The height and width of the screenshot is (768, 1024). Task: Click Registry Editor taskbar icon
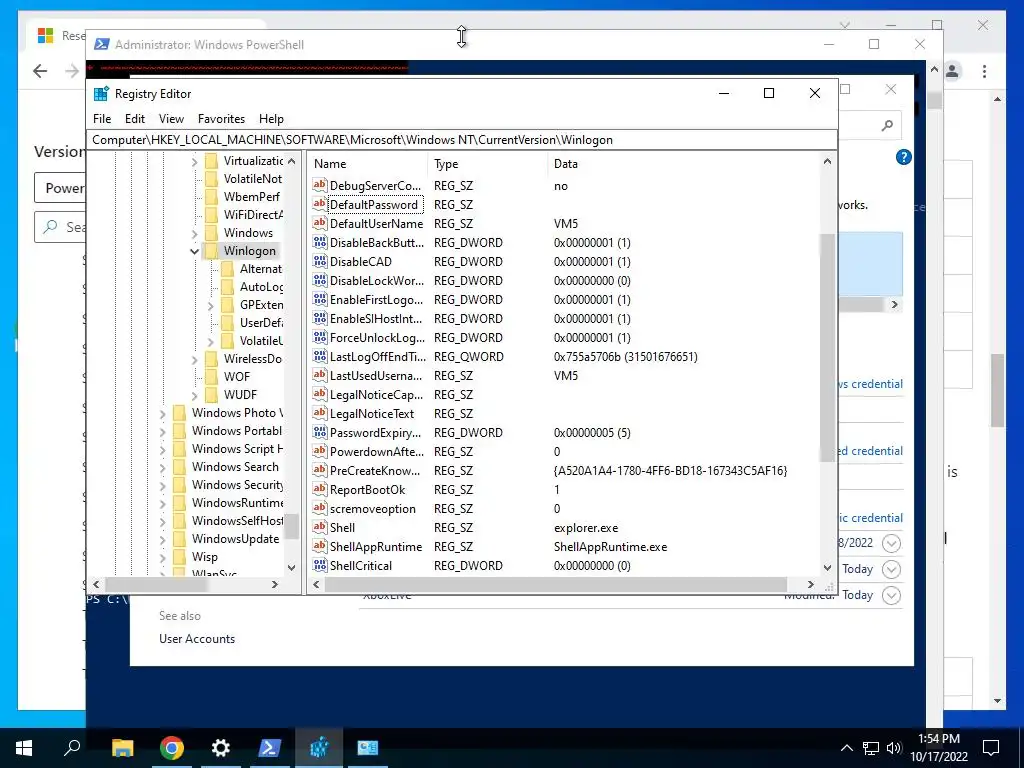pyautogui.click(x=319, y=748)
